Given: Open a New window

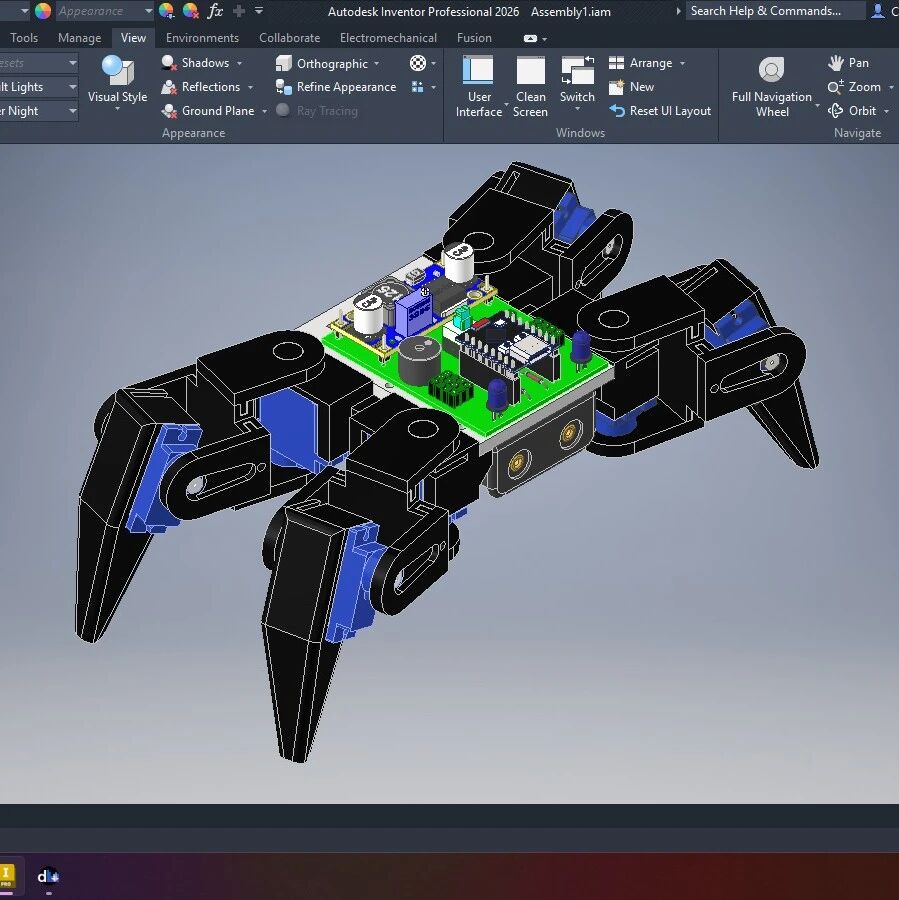Looking at the screenshot, I should (x=631, y=87).
